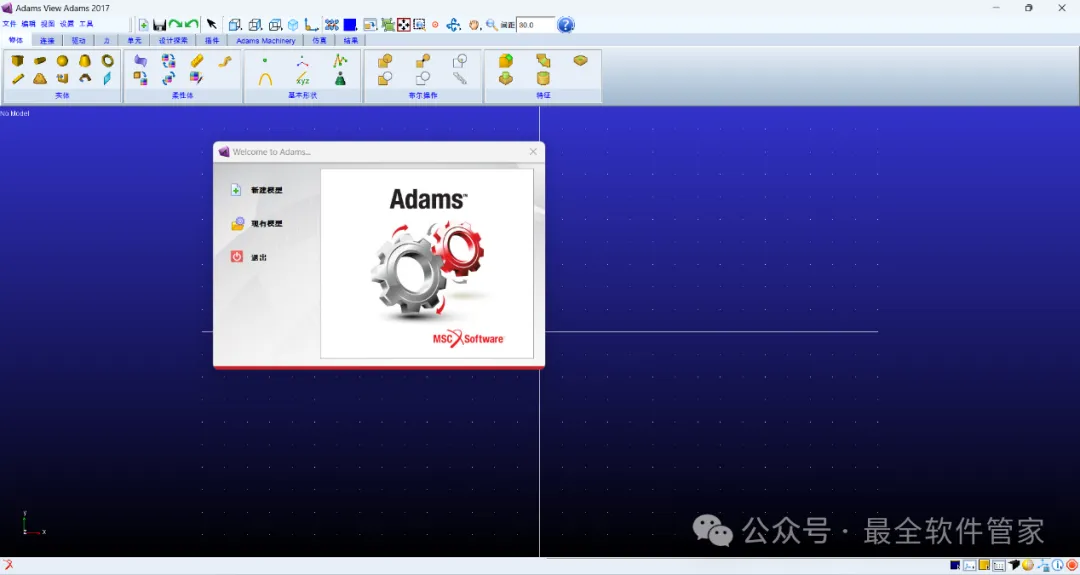This screenshot has height=575, width=1080.
Task: Click the red Stop icon in status bar
Action: coord(1072,566)
